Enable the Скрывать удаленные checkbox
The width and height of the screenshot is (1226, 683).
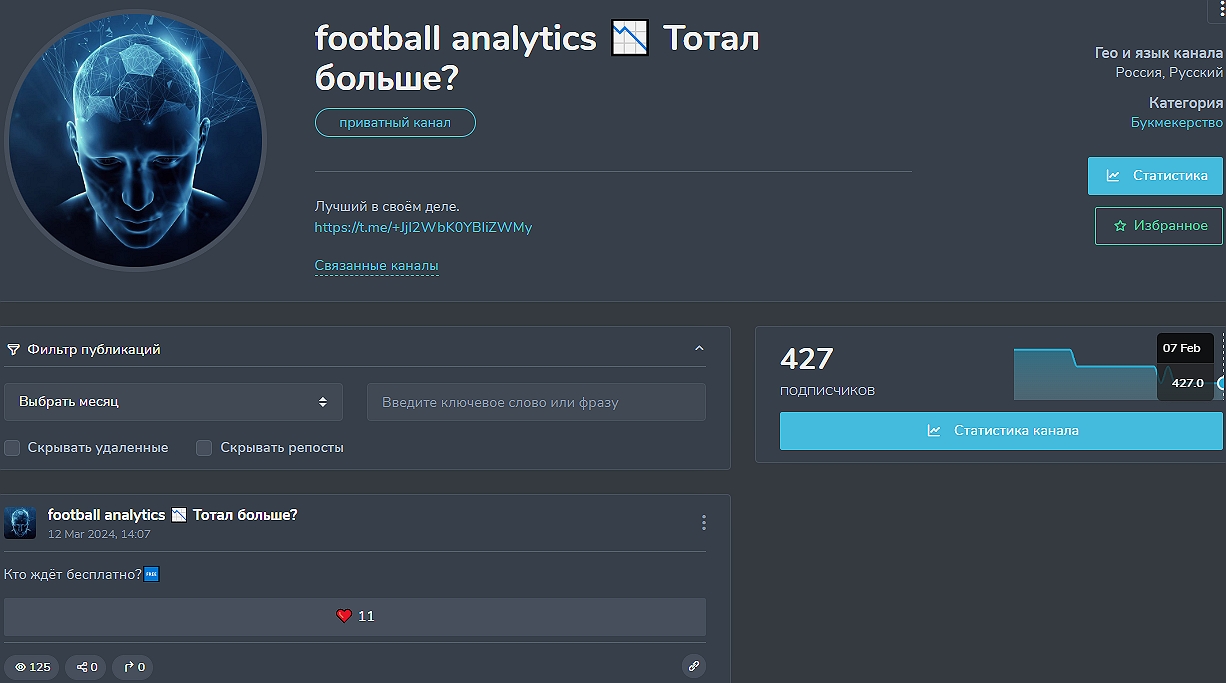click(x=12, y=448)
